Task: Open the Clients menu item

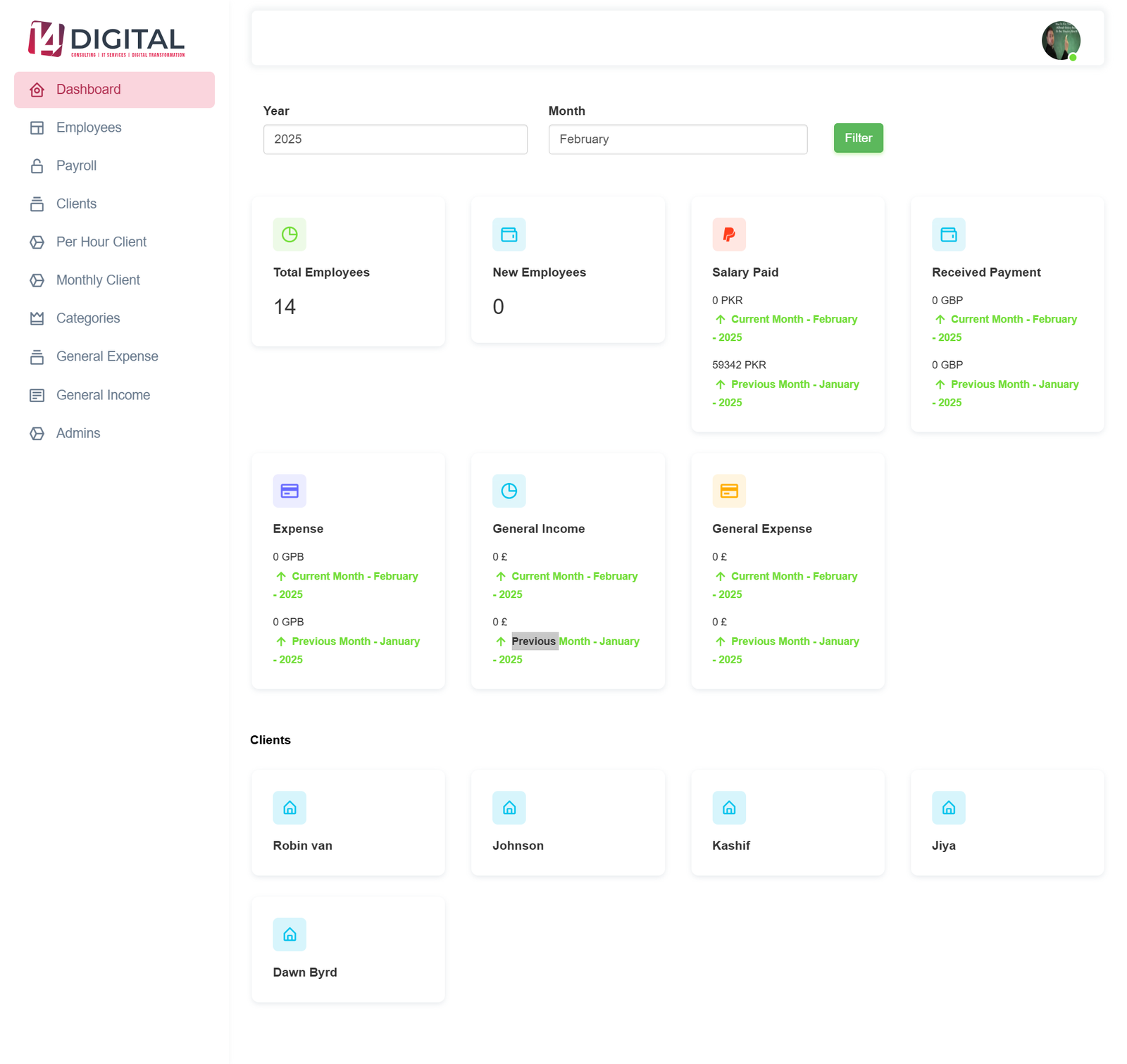Action: [114, 204]
